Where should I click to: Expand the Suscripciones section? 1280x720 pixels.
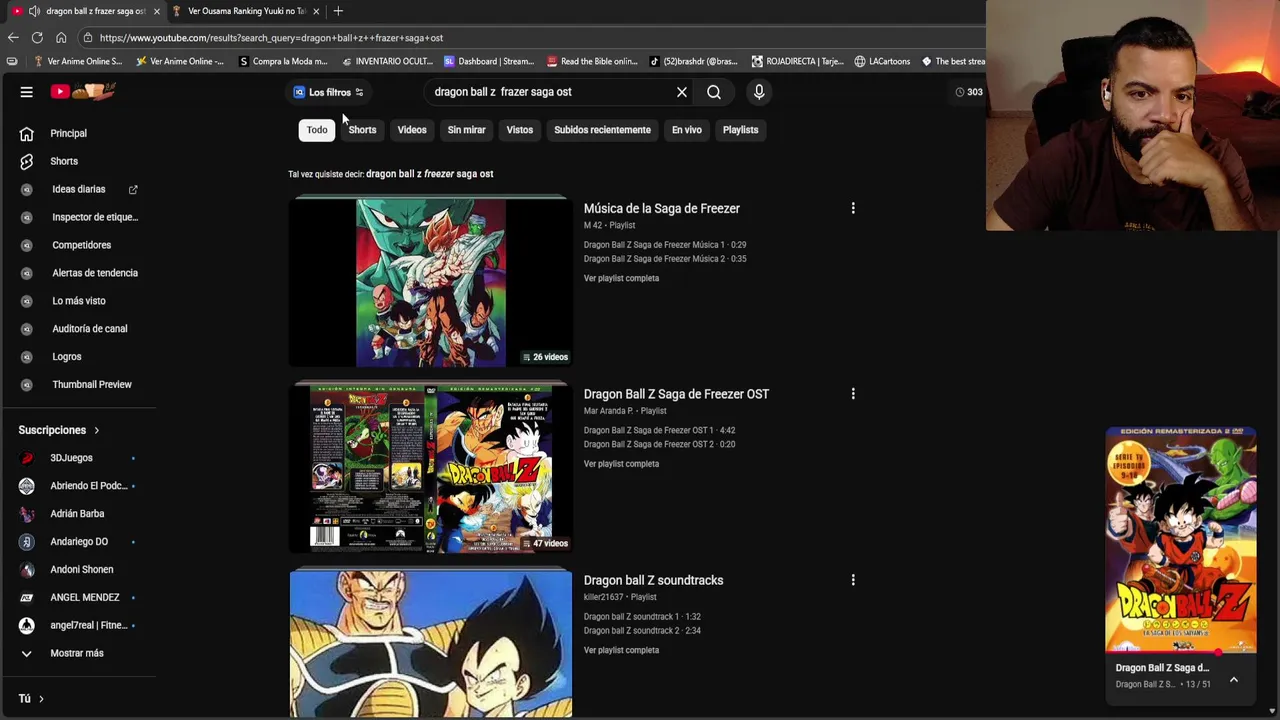pyautogui.click(x=59, y=430)
